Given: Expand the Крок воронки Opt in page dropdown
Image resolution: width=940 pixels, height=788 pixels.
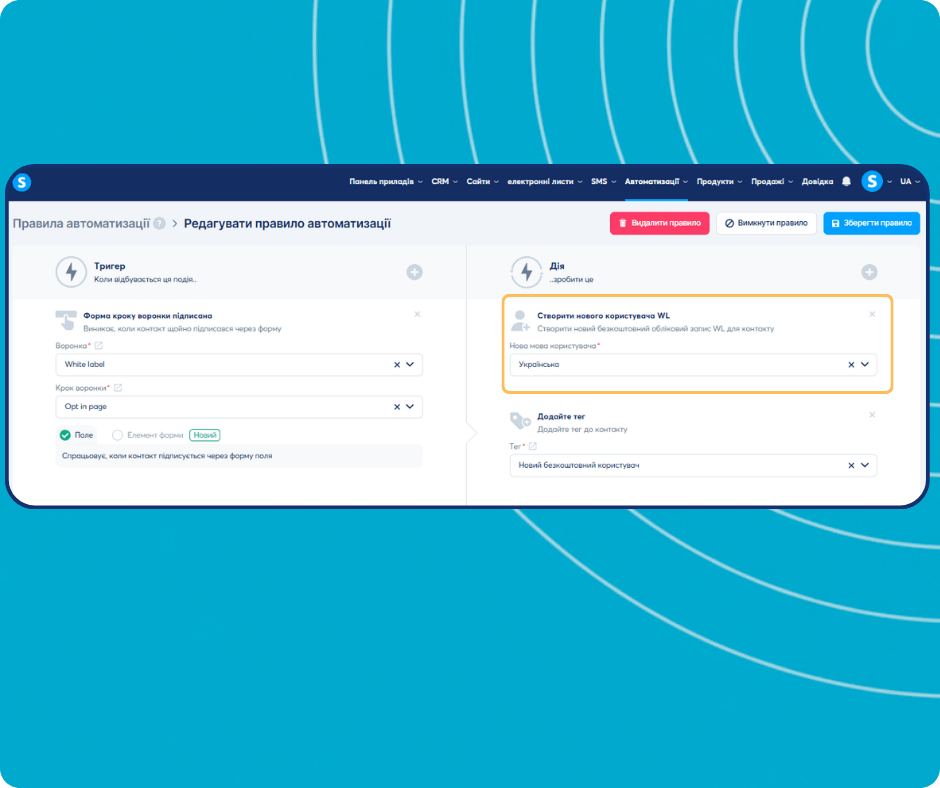Looking at the screenshot, I should coord(410,406).
